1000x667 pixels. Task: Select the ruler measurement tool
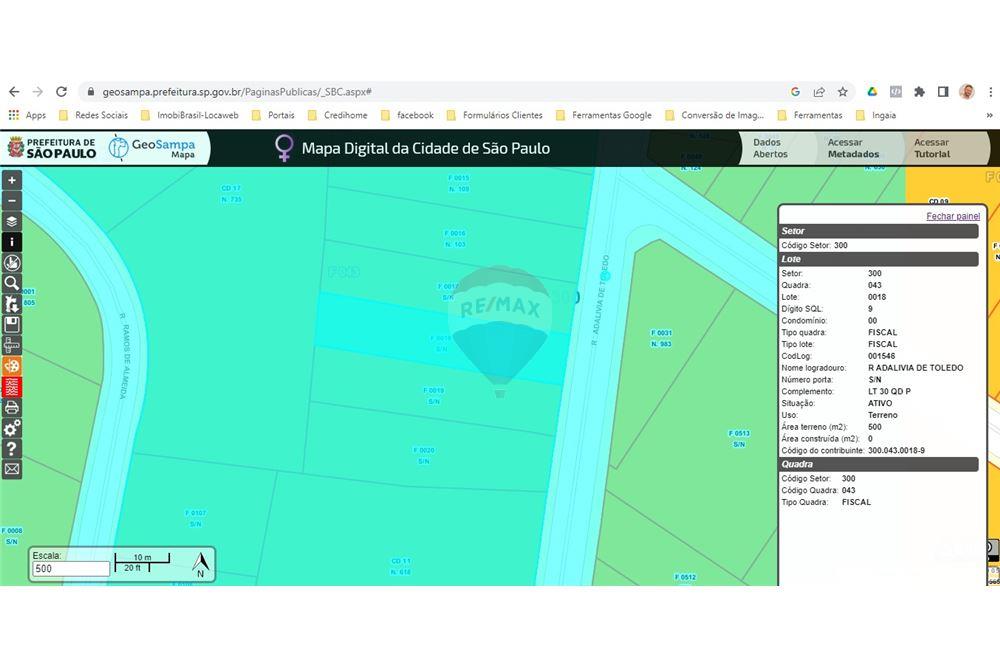(x=12, y=345)
